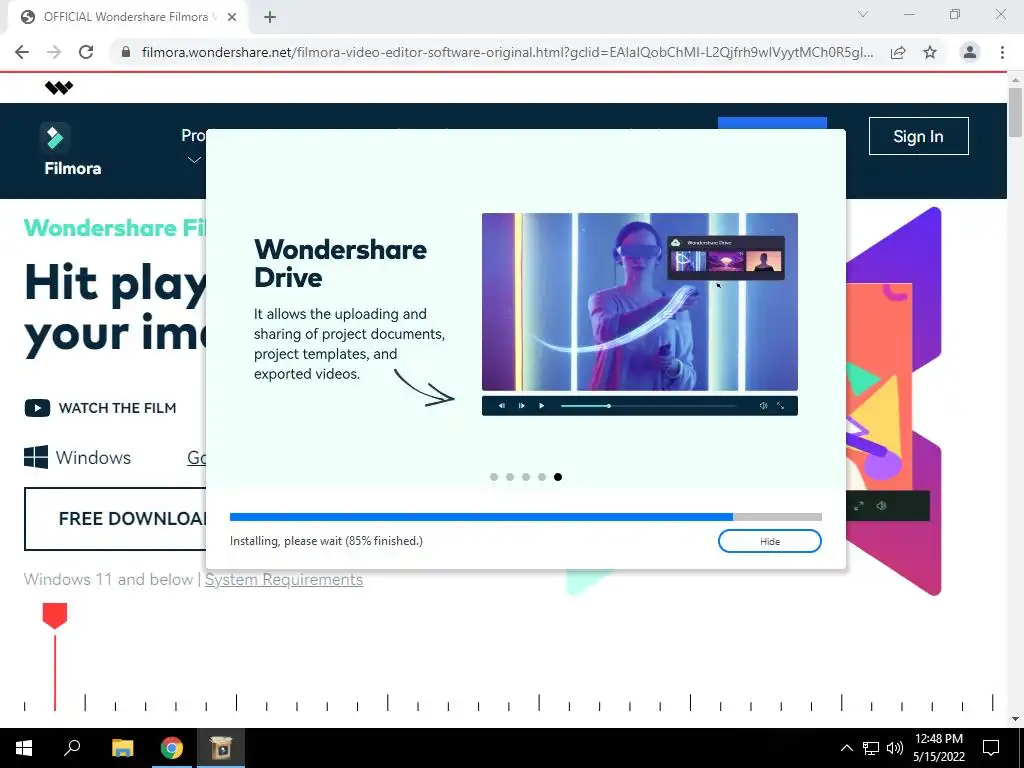
Task: Open the tab search chevron
Action: coord(863,14)
